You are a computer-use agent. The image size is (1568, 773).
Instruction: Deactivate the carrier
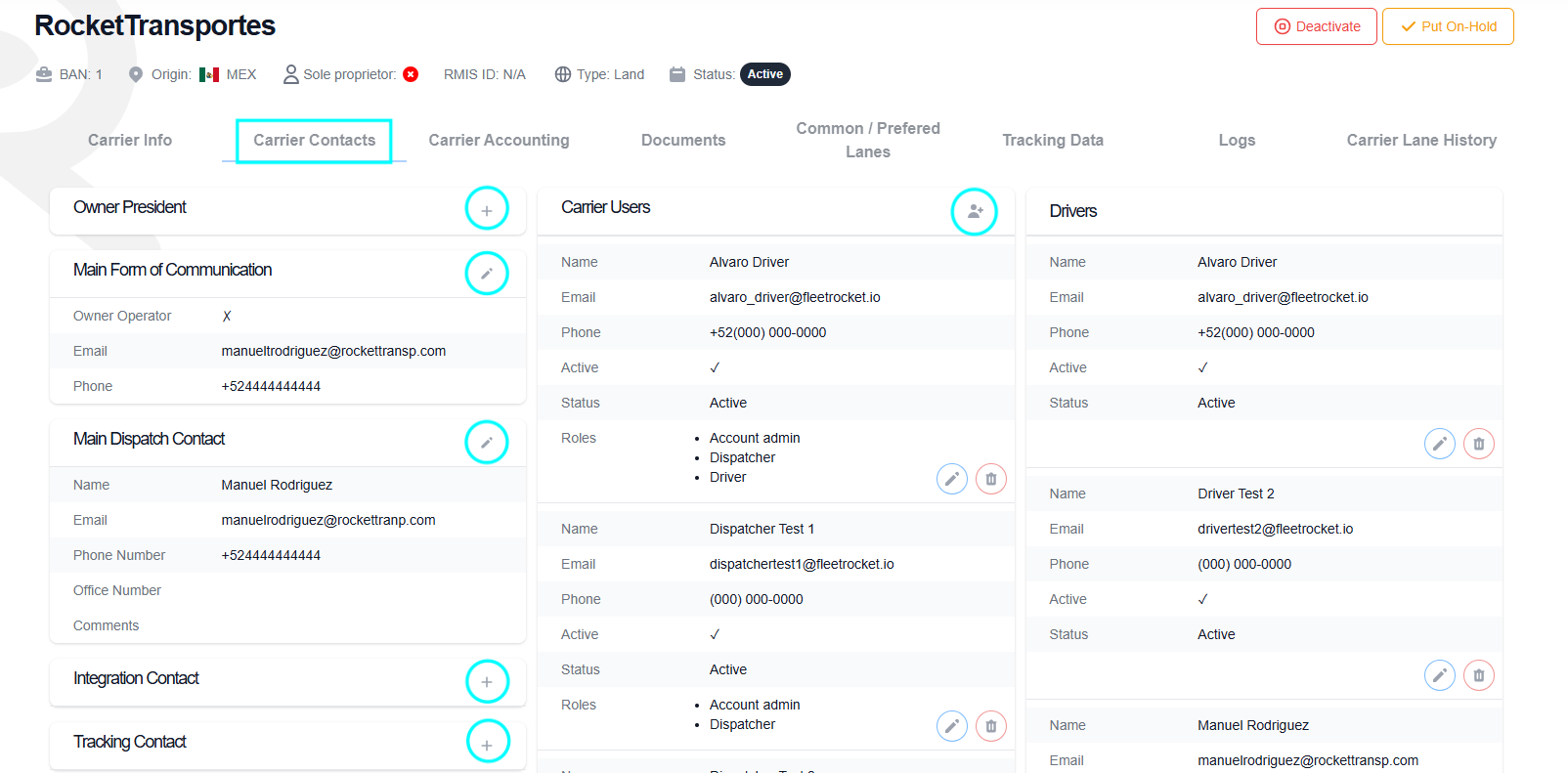coord(1317,26)
